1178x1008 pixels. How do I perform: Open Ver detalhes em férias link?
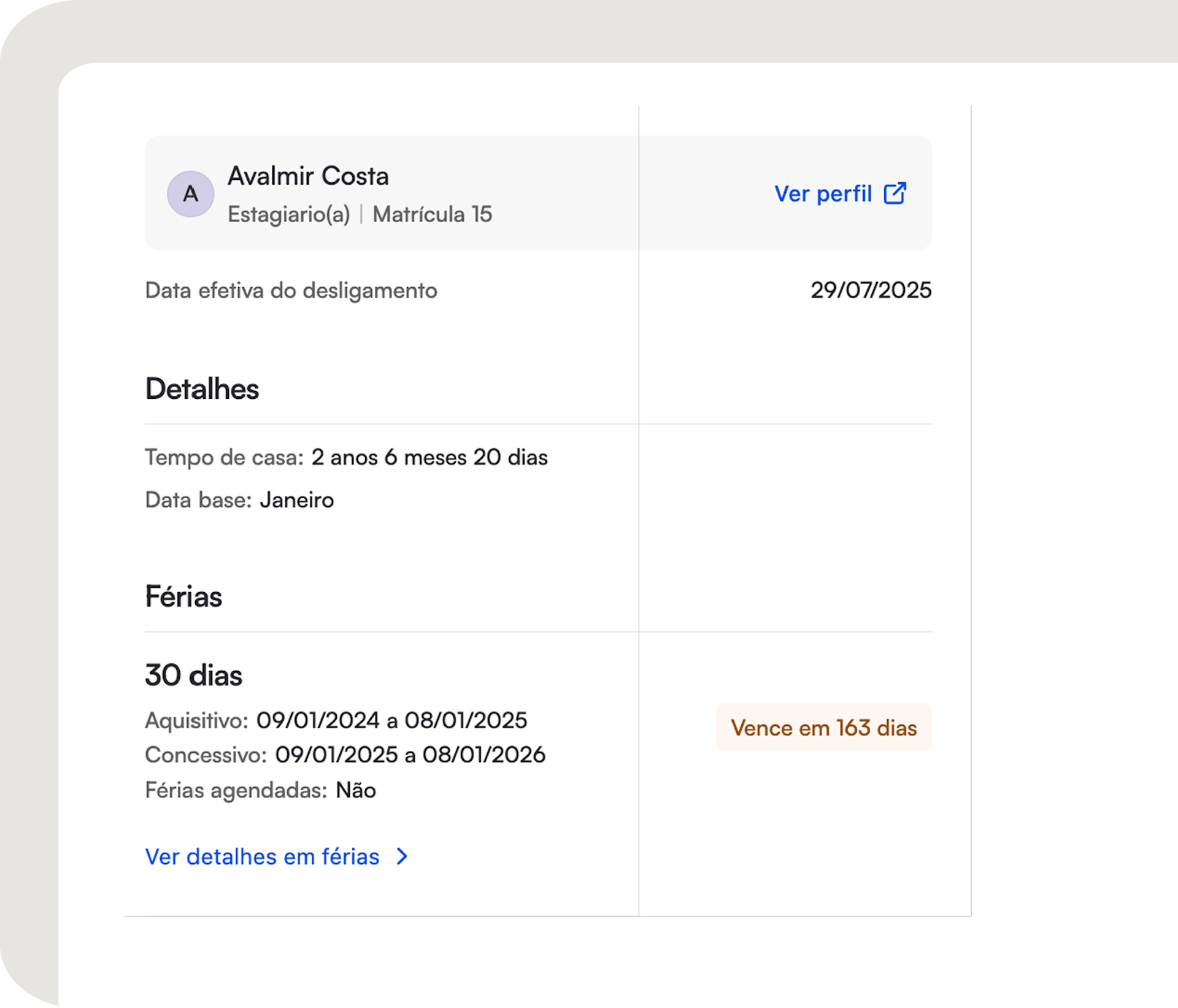coord(262,856)
